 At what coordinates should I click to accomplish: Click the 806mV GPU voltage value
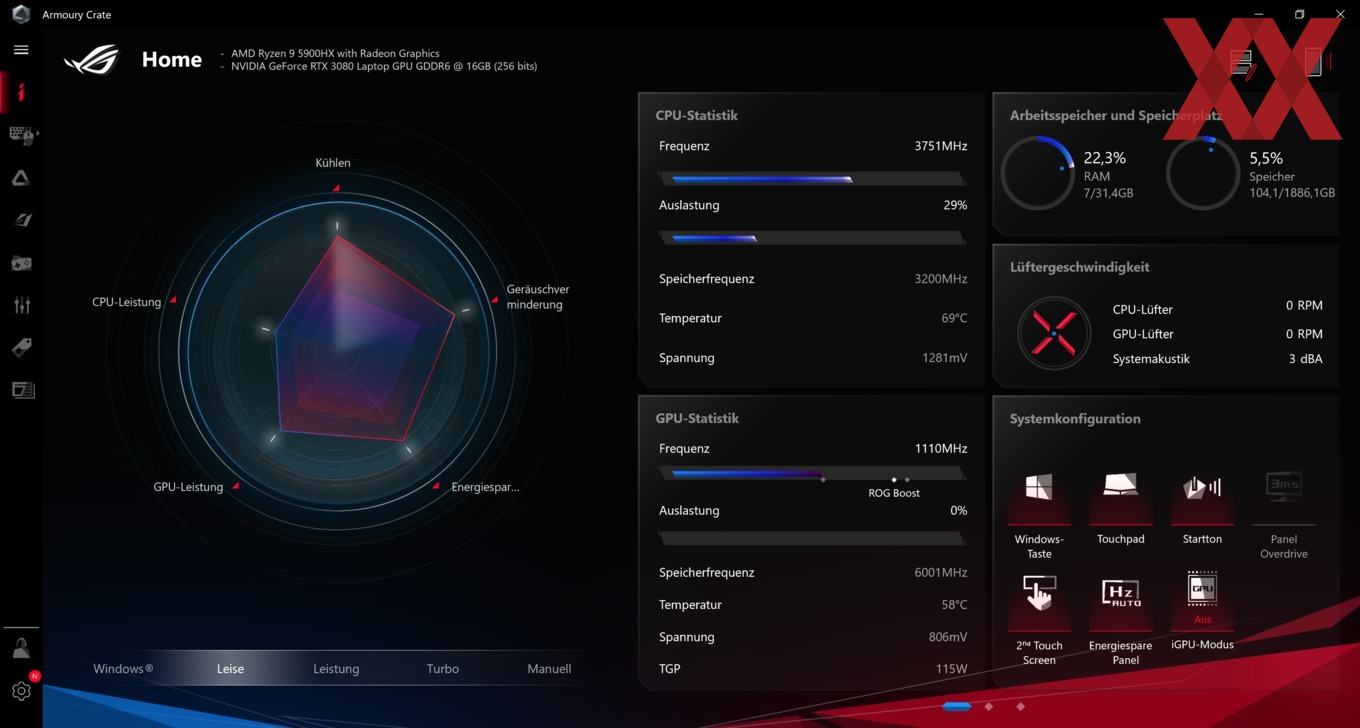click(x=947, y=637)
